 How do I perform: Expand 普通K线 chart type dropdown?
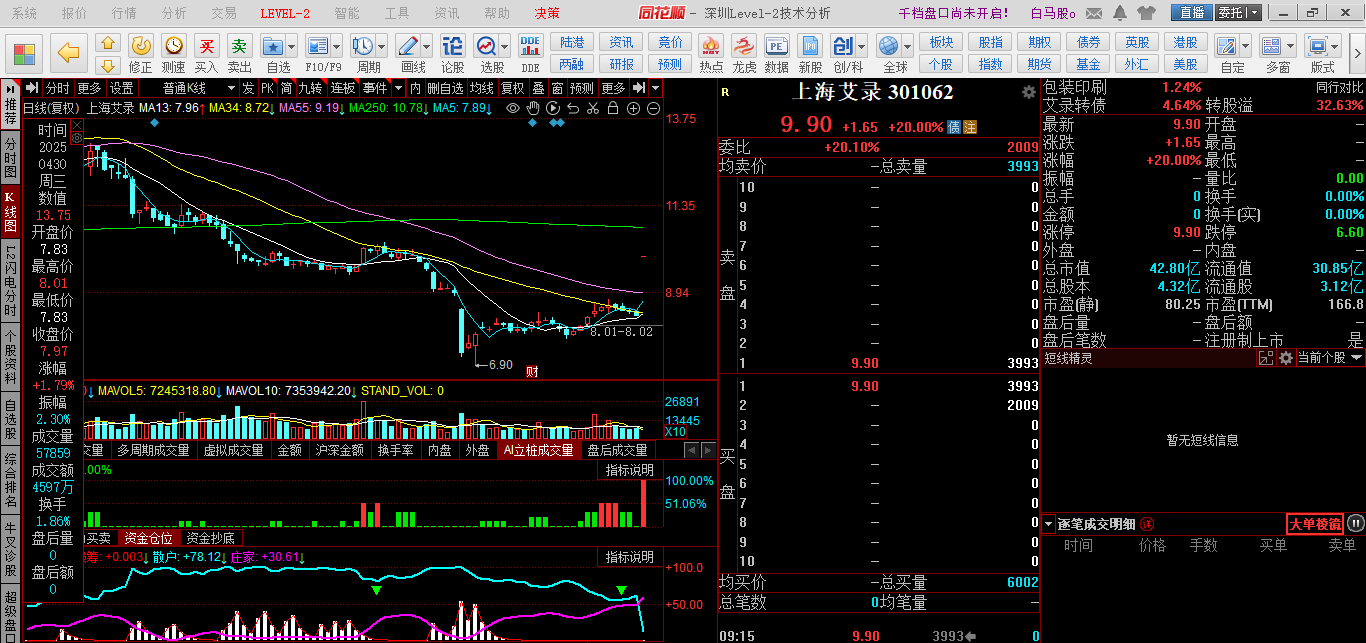[x=229, y=88]
